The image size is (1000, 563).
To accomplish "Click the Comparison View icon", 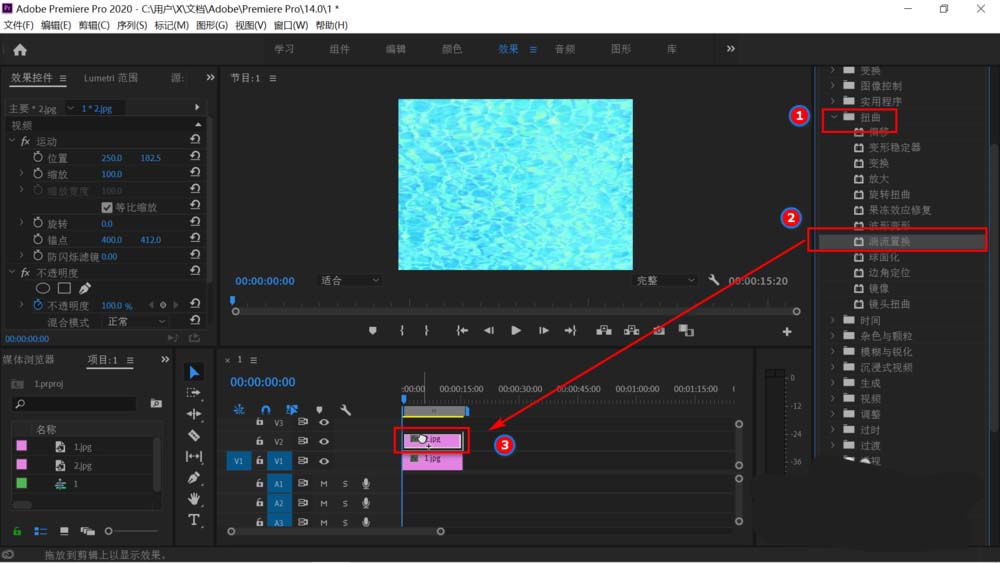I will coord(686,330).
